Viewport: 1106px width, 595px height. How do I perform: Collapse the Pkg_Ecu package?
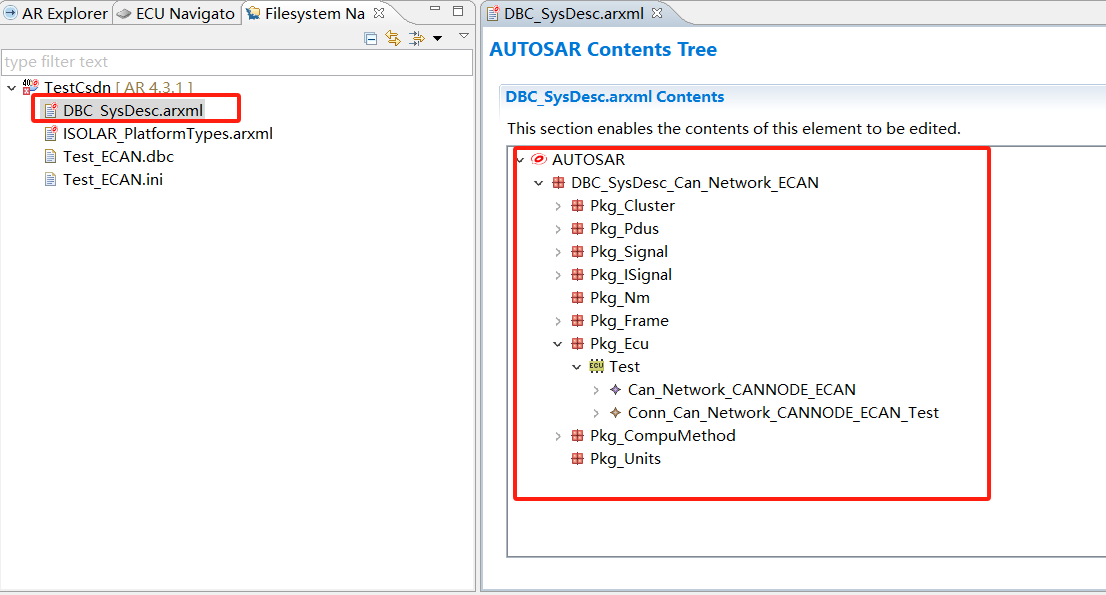point(558,344)
